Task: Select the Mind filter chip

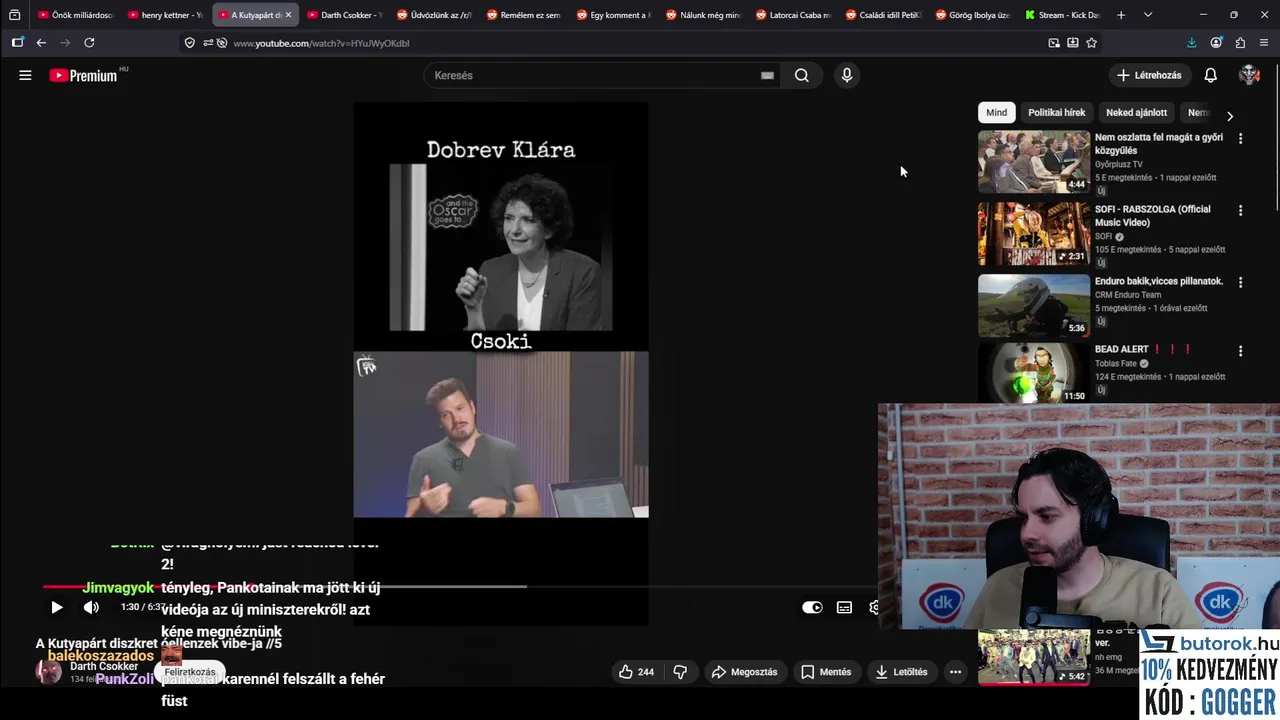Action: (997, 113)
